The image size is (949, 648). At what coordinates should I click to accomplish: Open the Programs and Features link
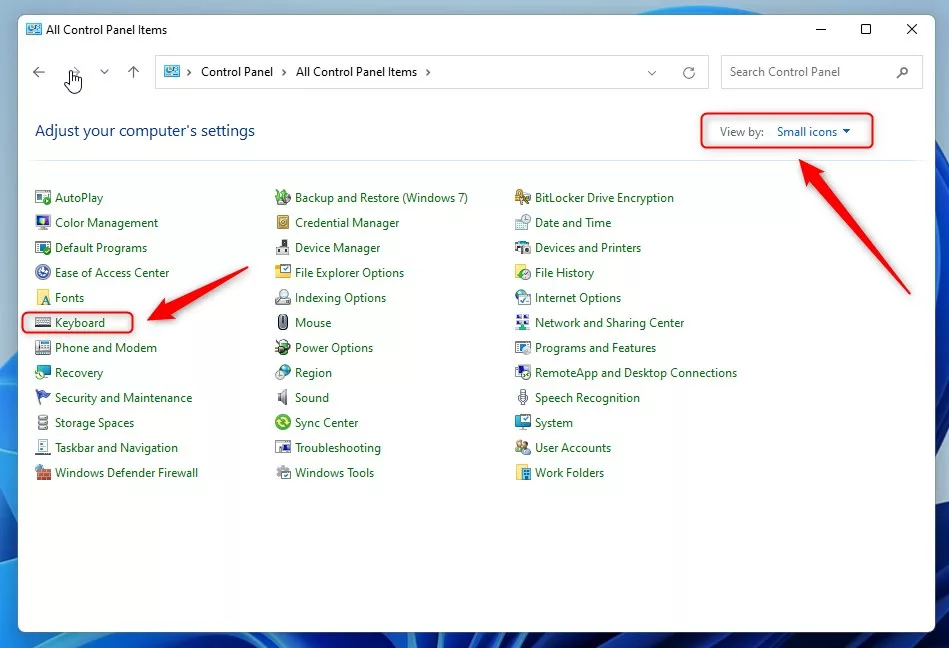(x=595, y=348)
